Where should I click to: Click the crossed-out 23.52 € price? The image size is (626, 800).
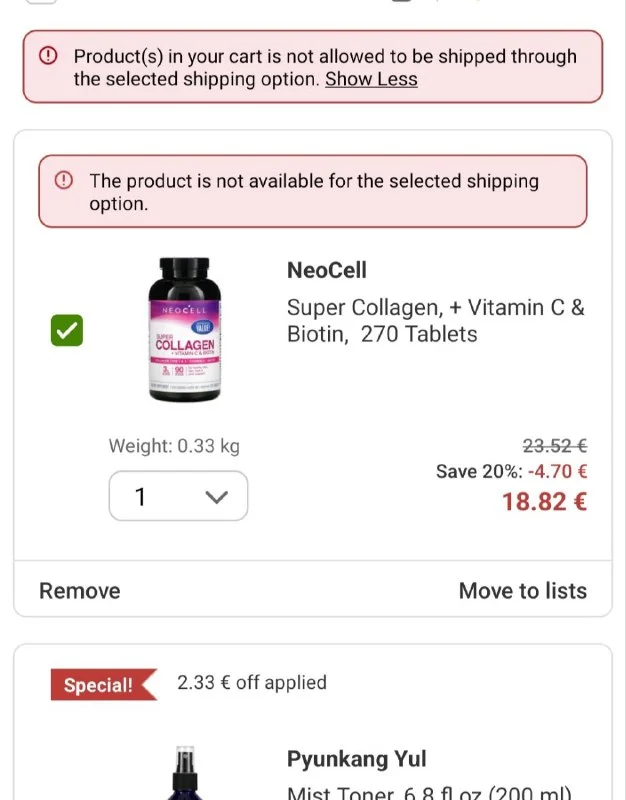(554, 446)
